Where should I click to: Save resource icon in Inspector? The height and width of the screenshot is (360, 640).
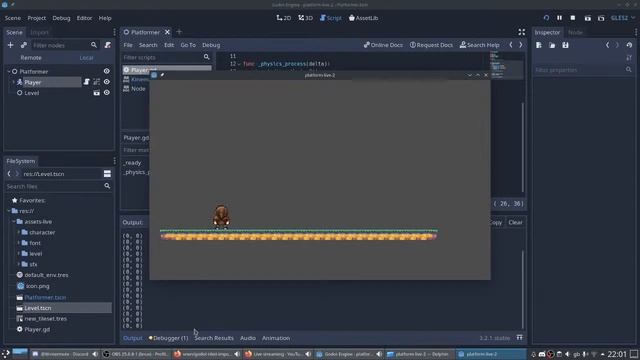tap(565, 45)
